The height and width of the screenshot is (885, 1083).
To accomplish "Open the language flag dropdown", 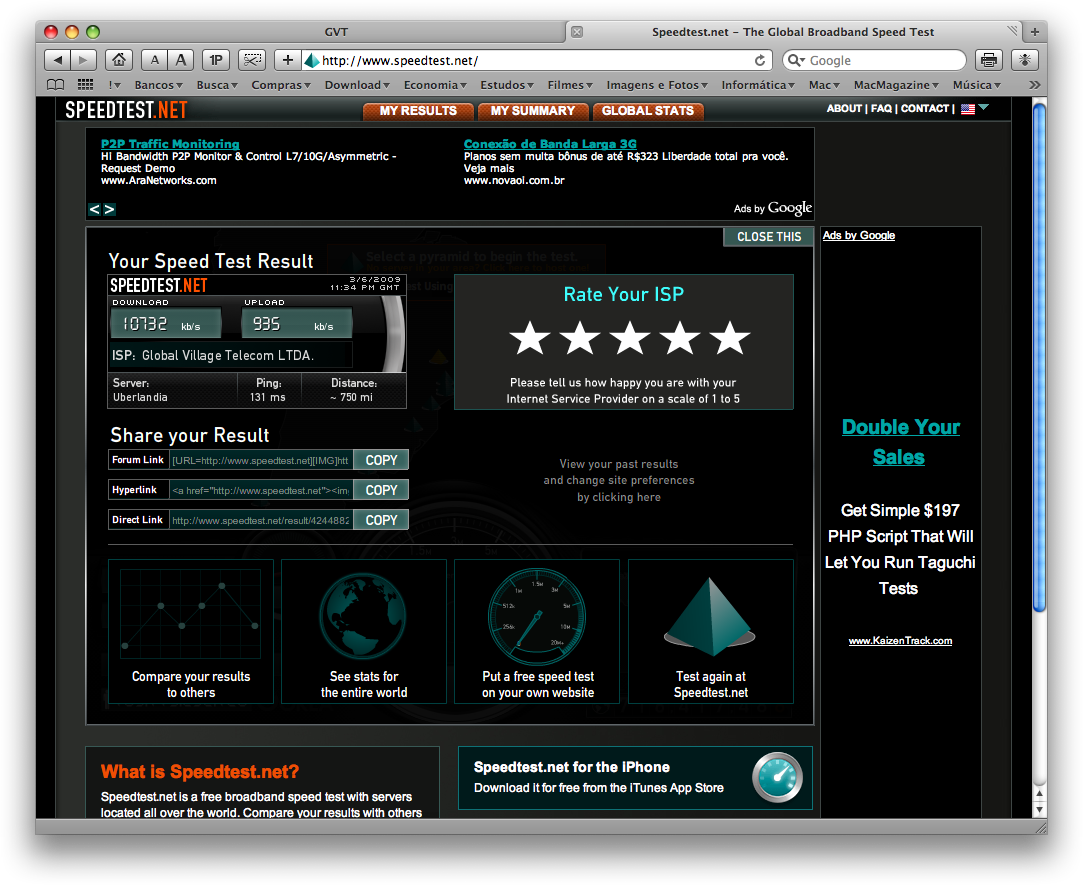I will (975, 108).
